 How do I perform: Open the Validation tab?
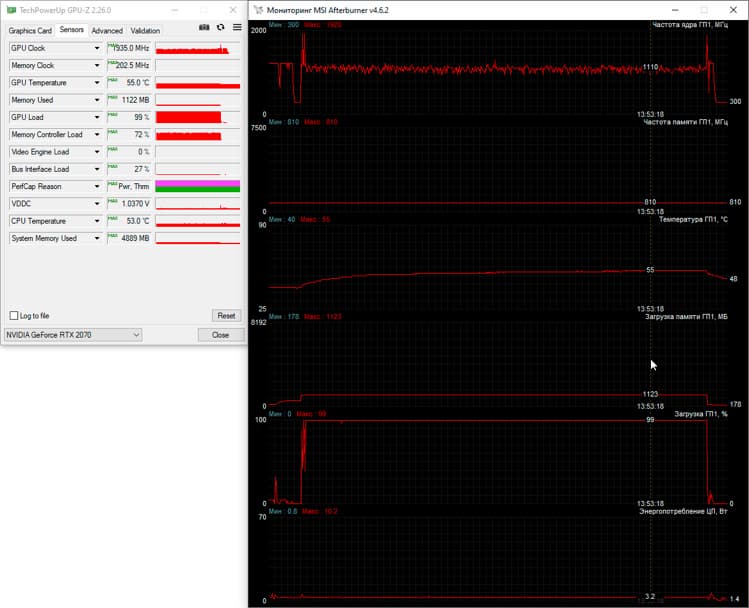tap(145, 31)
